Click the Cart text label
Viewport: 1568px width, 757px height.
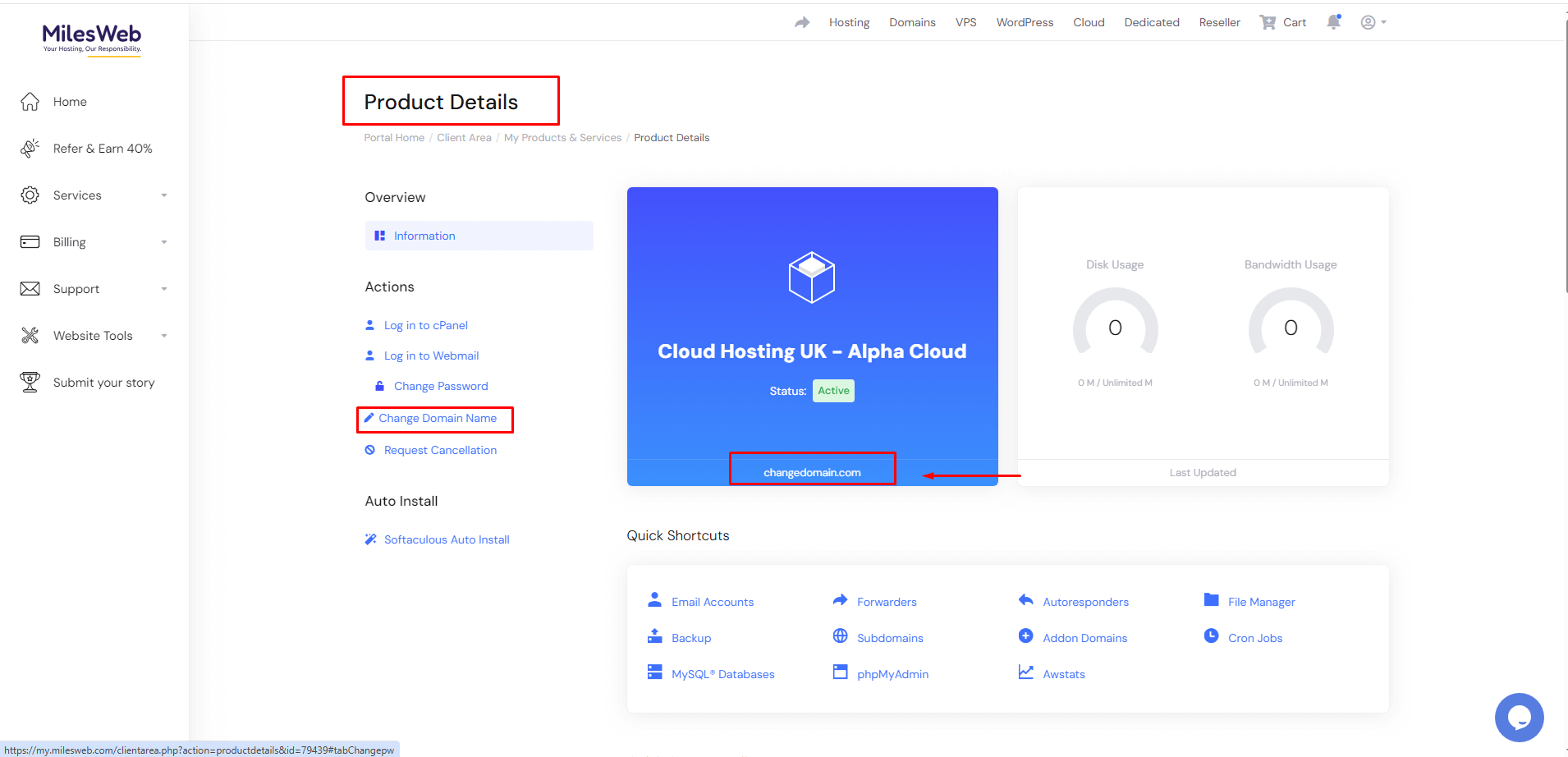[x=1295, y=22]
